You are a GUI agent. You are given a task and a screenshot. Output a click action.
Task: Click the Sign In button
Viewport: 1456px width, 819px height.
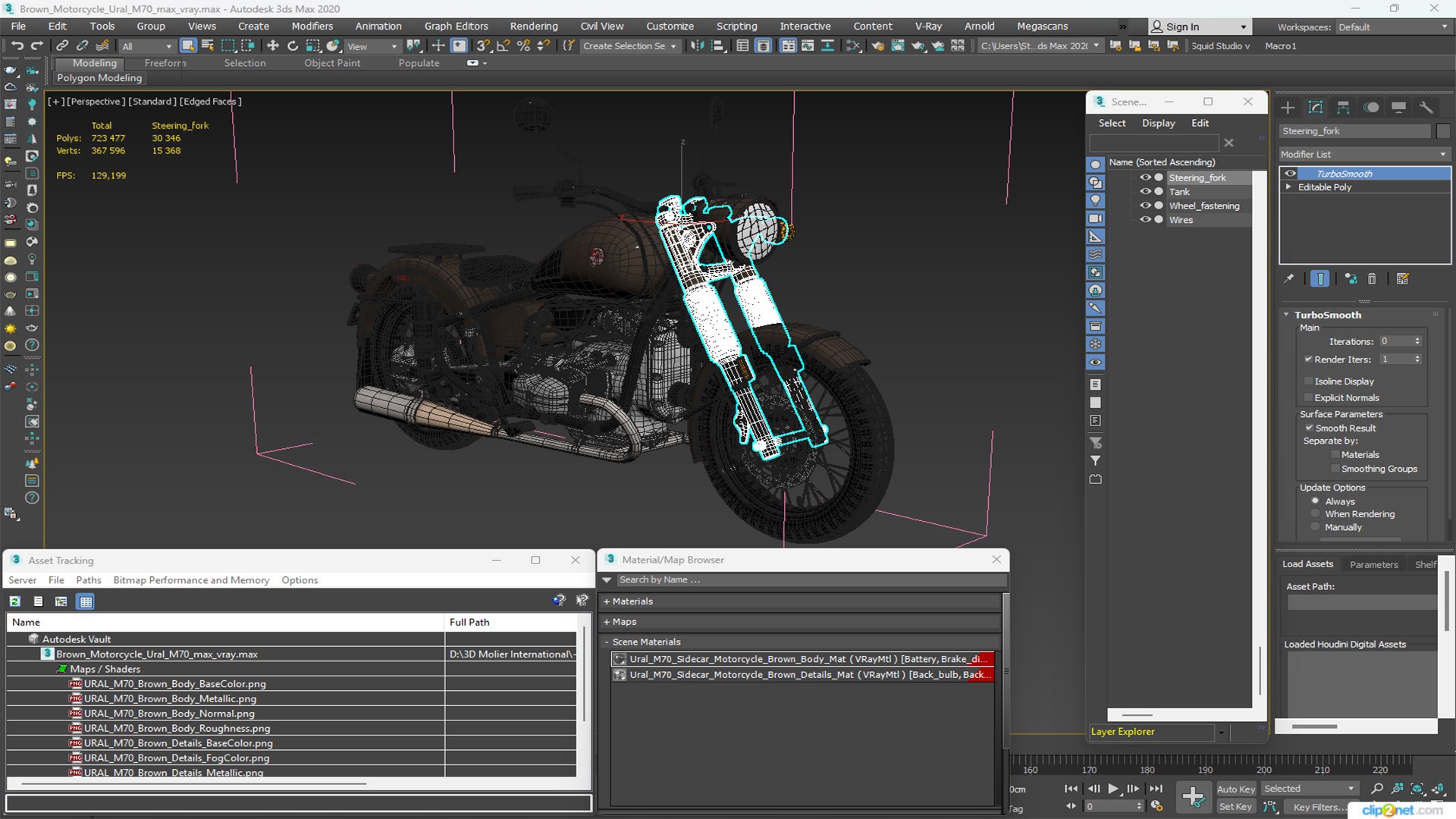click(x=1199, y=27)
